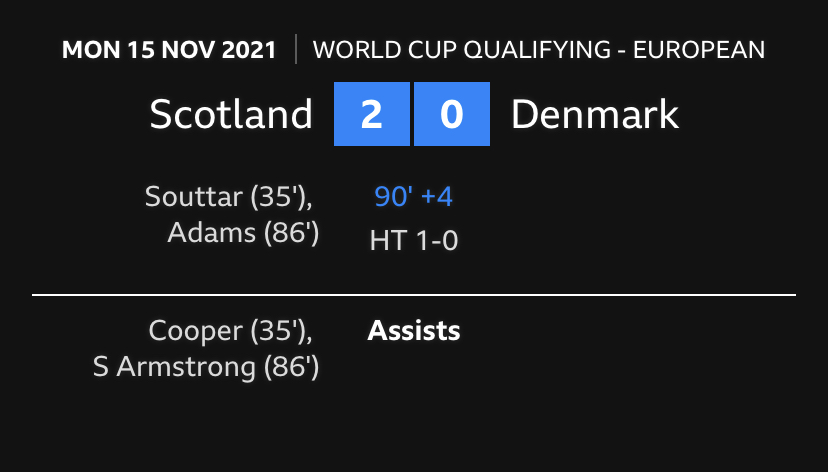The width and height of the screenshot is (828, 472).
Task: Click the match date MON 15 NOV 2021
Action: click(169, 50)
